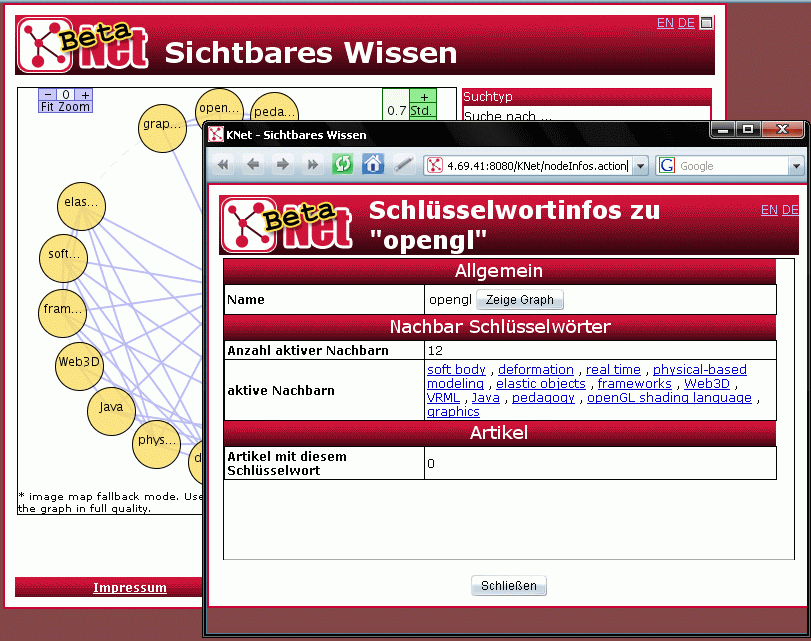This screenshot has height=641, width=811.
Task: Click the small window icon next to DE
Action: (706, 23)
